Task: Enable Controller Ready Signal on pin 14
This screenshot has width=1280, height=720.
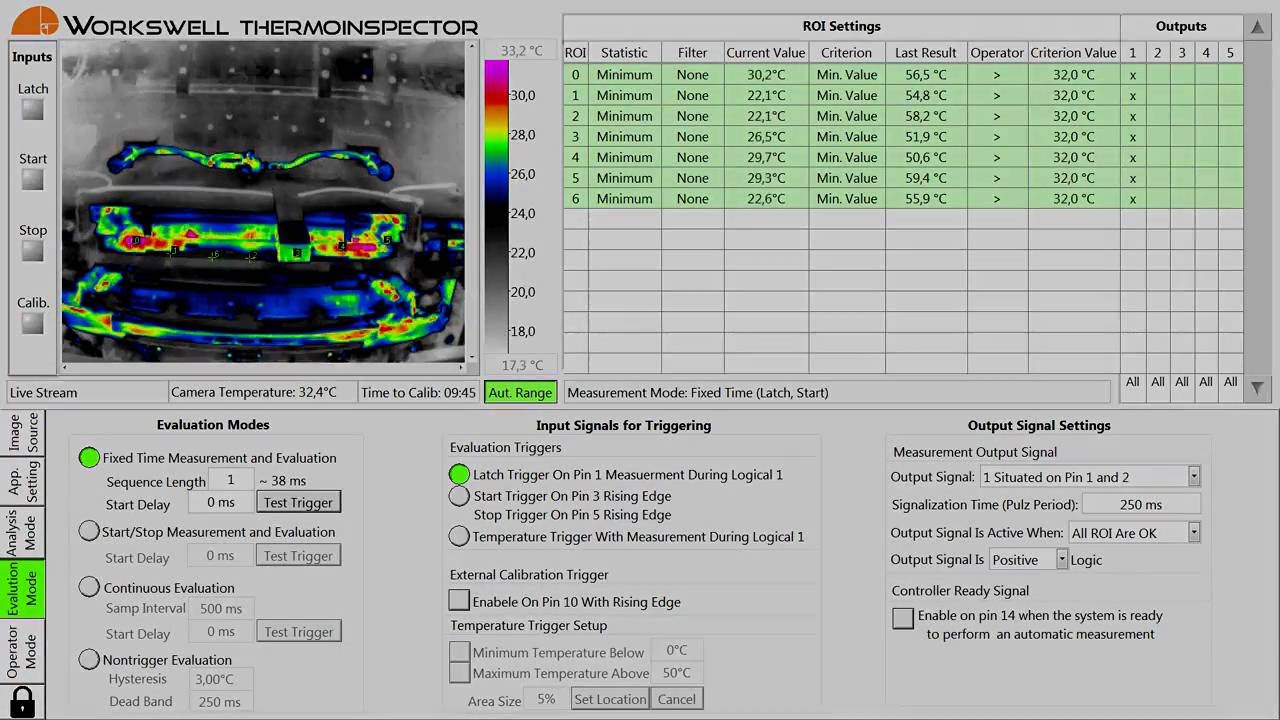Action: coord(903,618)
